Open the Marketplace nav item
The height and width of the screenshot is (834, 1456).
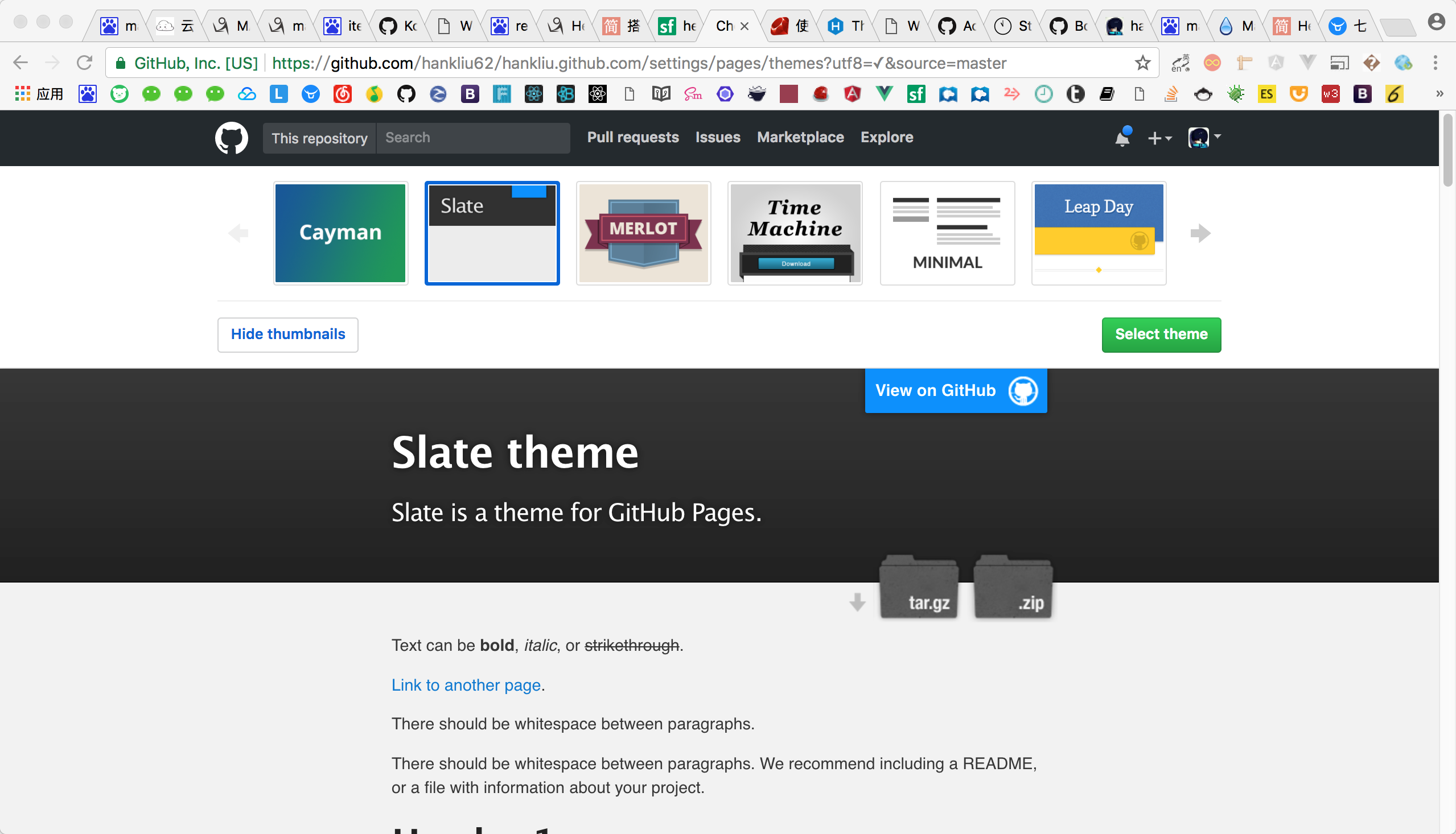pyautogui.click(x=800, y=138)
